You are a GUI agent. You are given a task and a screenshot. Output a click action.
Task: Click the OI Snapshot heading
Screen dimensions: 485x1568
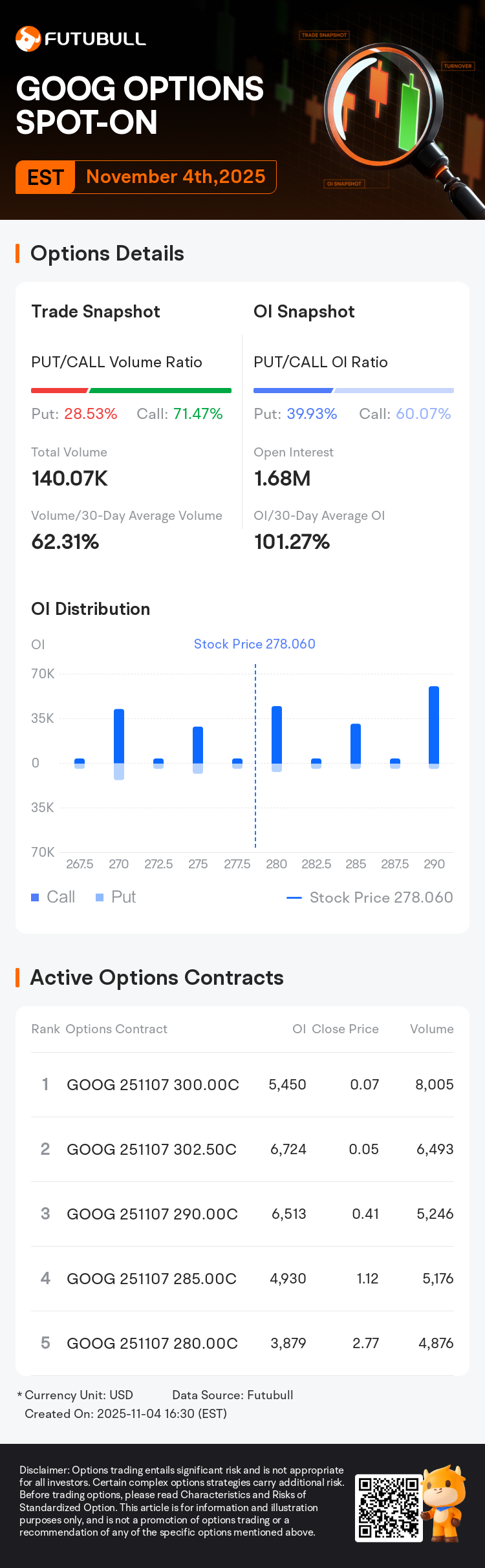304,312
